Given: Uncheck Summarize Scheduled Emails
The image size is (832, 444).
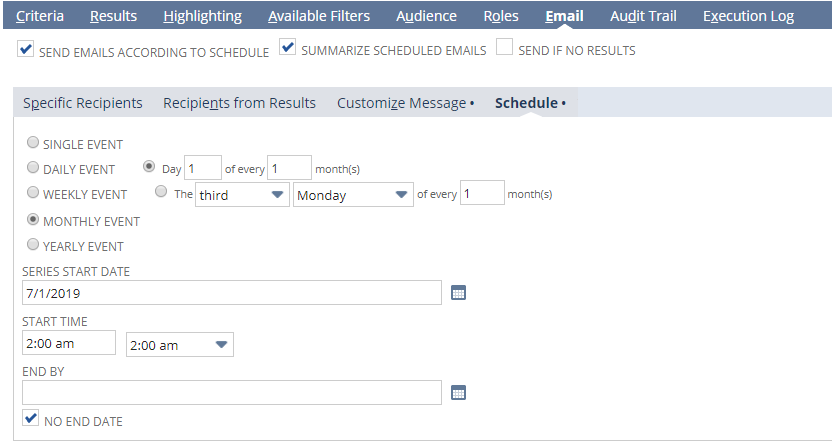Looking at the screenshot, I should [288, 47].
